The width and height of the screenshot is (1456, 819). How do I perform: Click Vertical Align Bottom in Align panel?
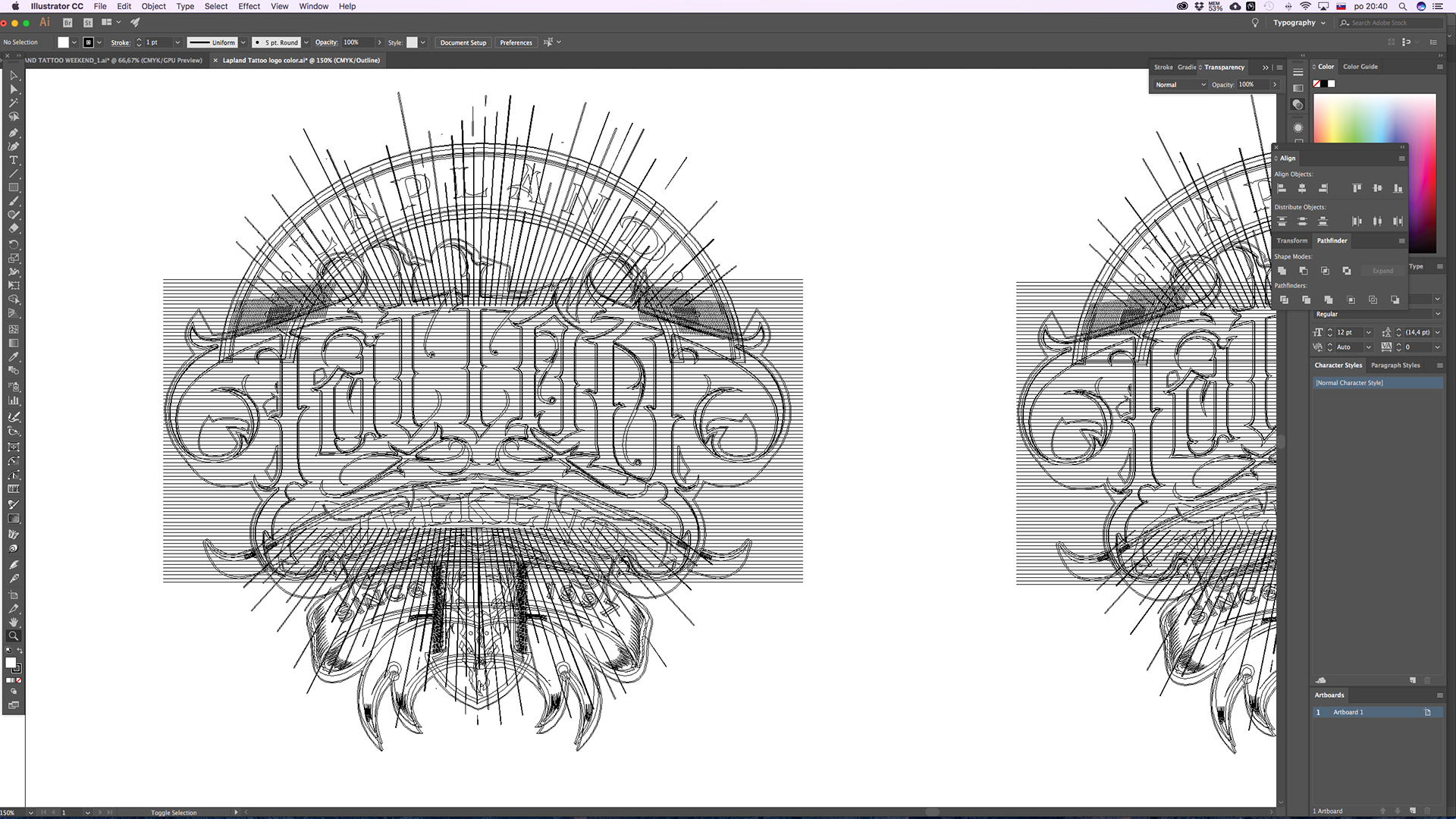click(1398, 188)
